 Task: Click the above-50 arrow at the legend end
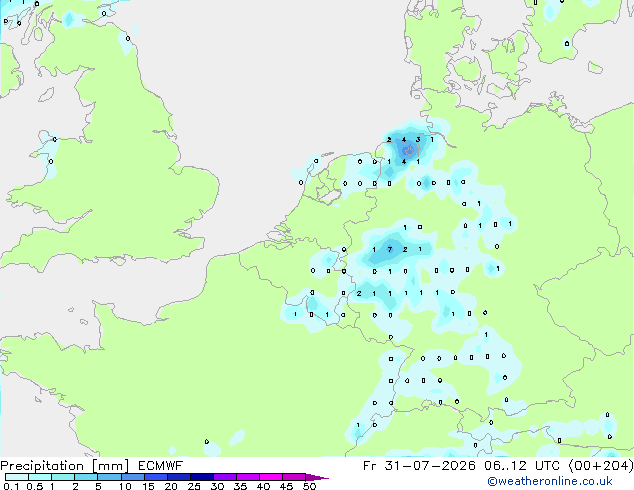(x=317, y=477)
